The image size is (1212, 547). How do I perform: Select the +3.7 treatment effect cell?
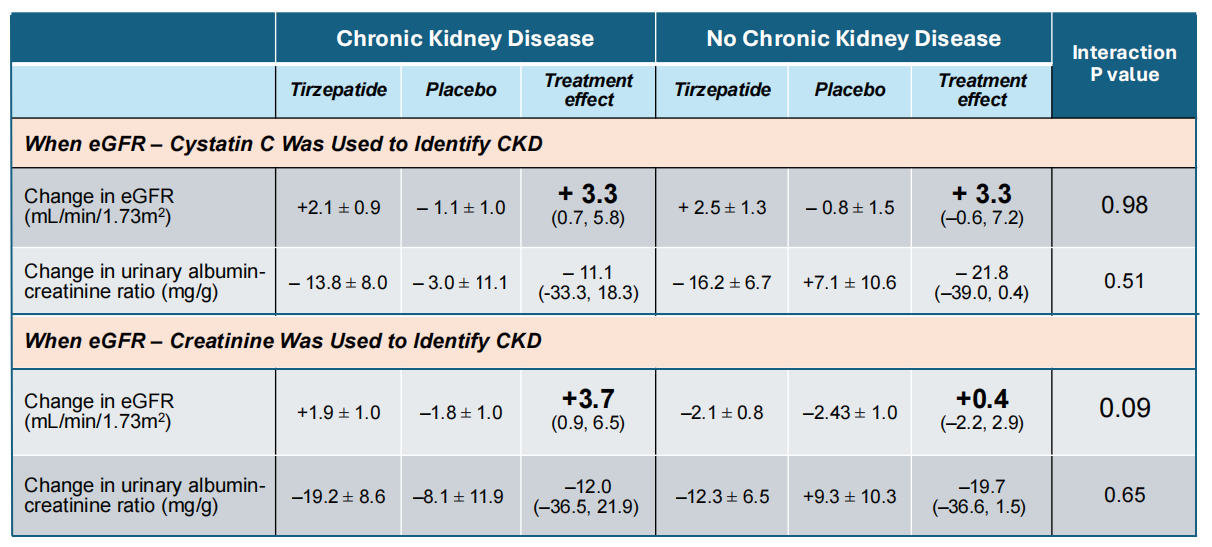pyautogui.click(x=588, y=410)
